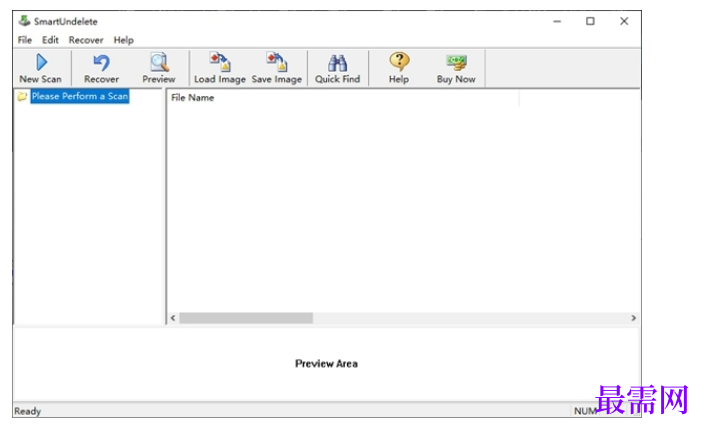Screen dimensions: 707x431
Task: Close the SmartUndelete window
Action: [624, 21]
